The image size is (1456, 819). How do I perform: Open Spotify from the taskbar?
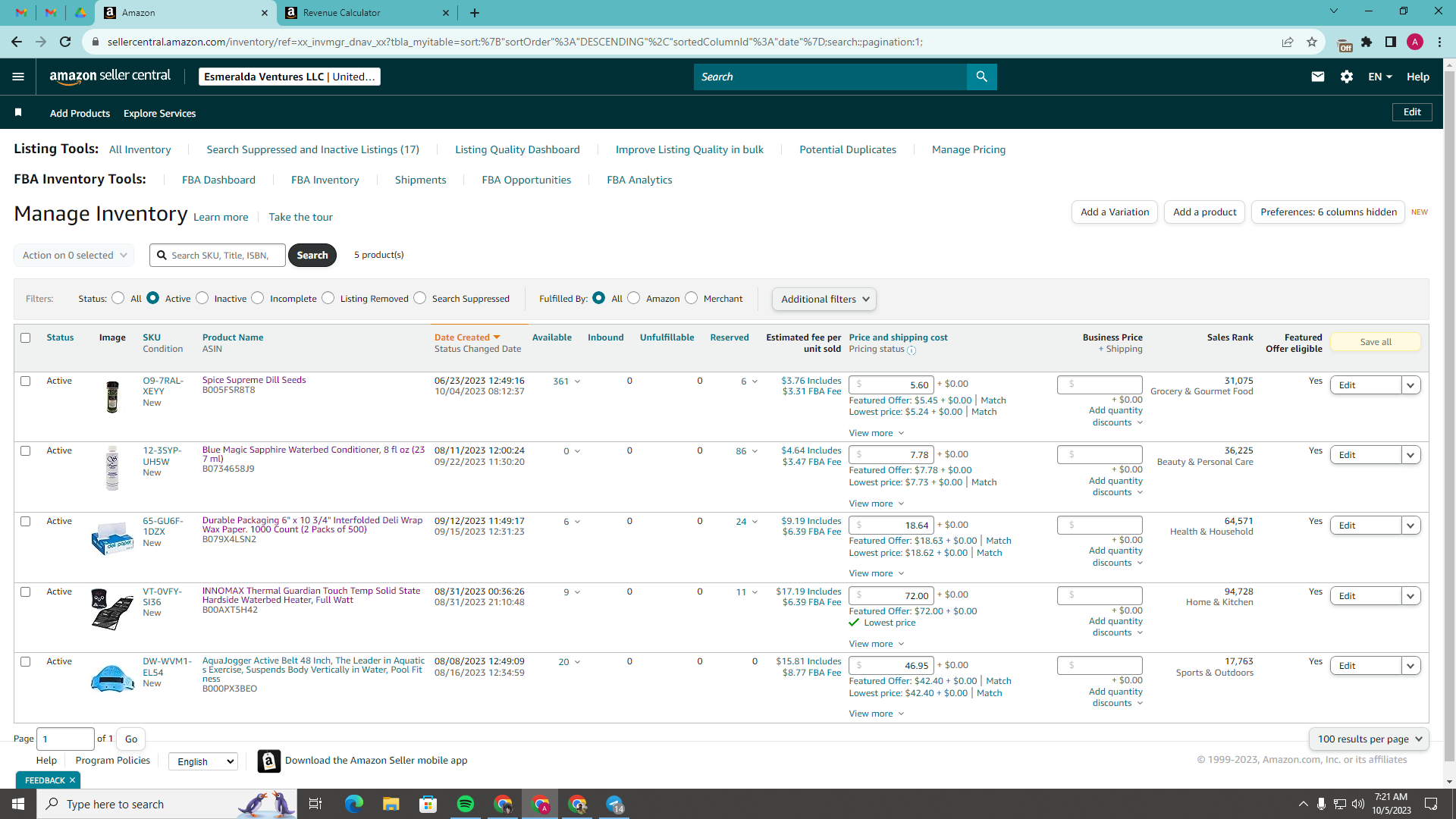[466, 804]
